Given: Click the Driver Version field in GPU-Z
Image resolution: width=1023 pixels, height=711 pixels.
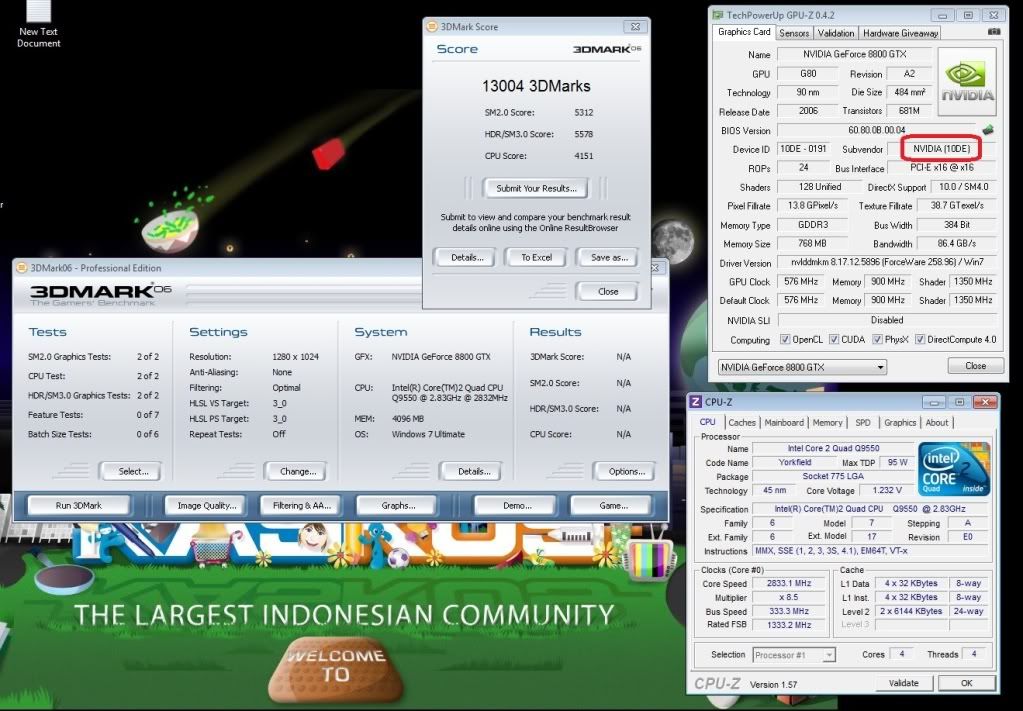Looking at the screenshot, I should 887,262.
